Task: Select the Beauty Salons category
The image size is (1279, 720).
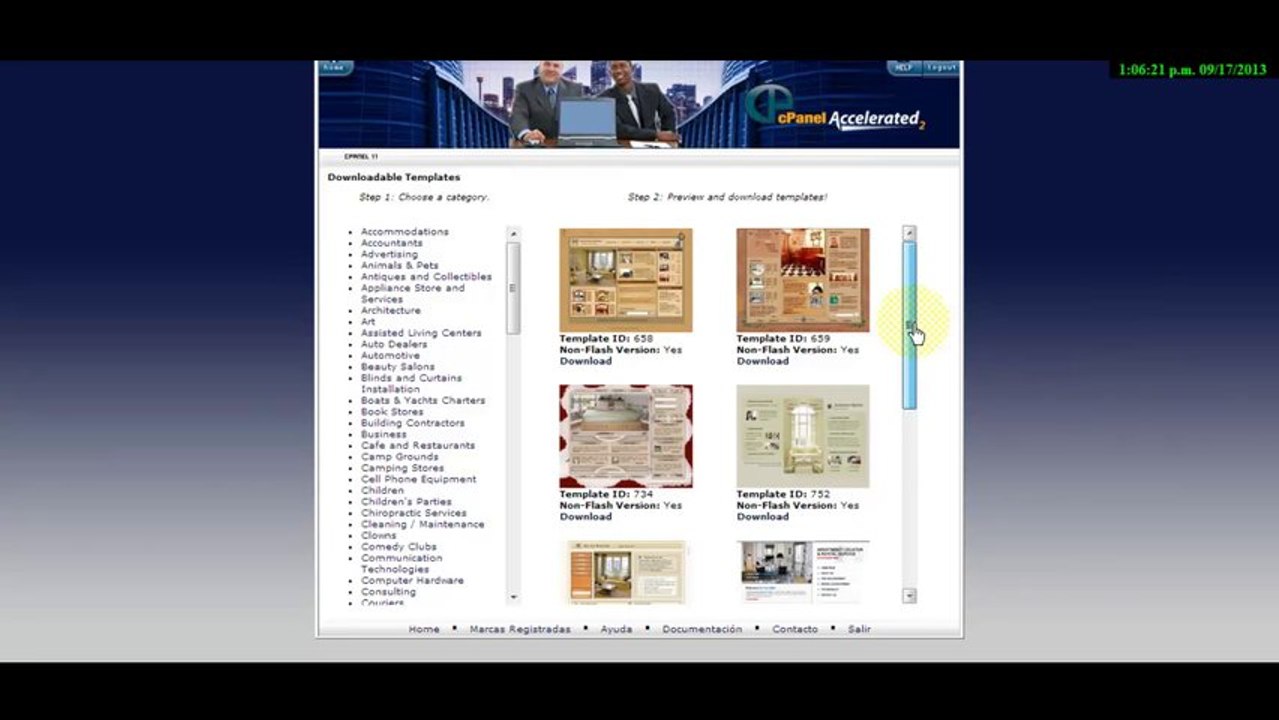Action: [x=398, y=367]
